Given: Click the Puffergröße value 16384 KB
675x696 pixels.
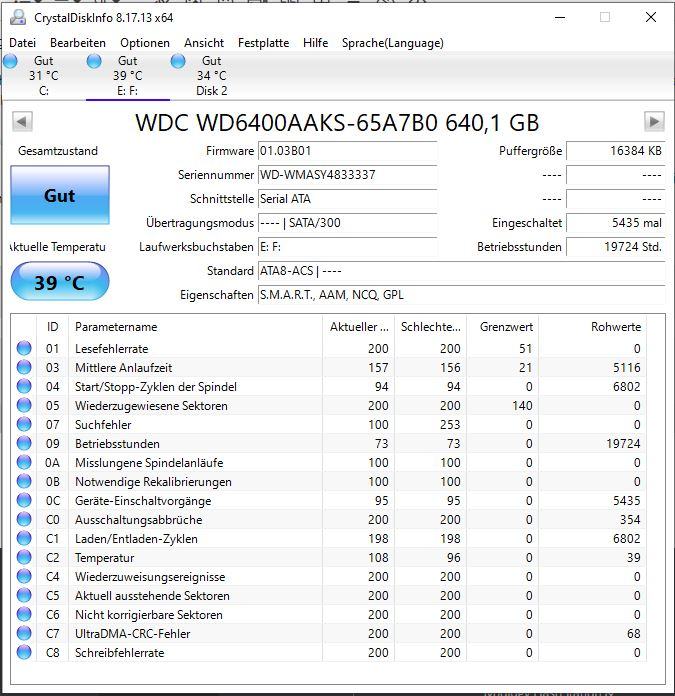Looking at the screenshot, I should (616, 151).
